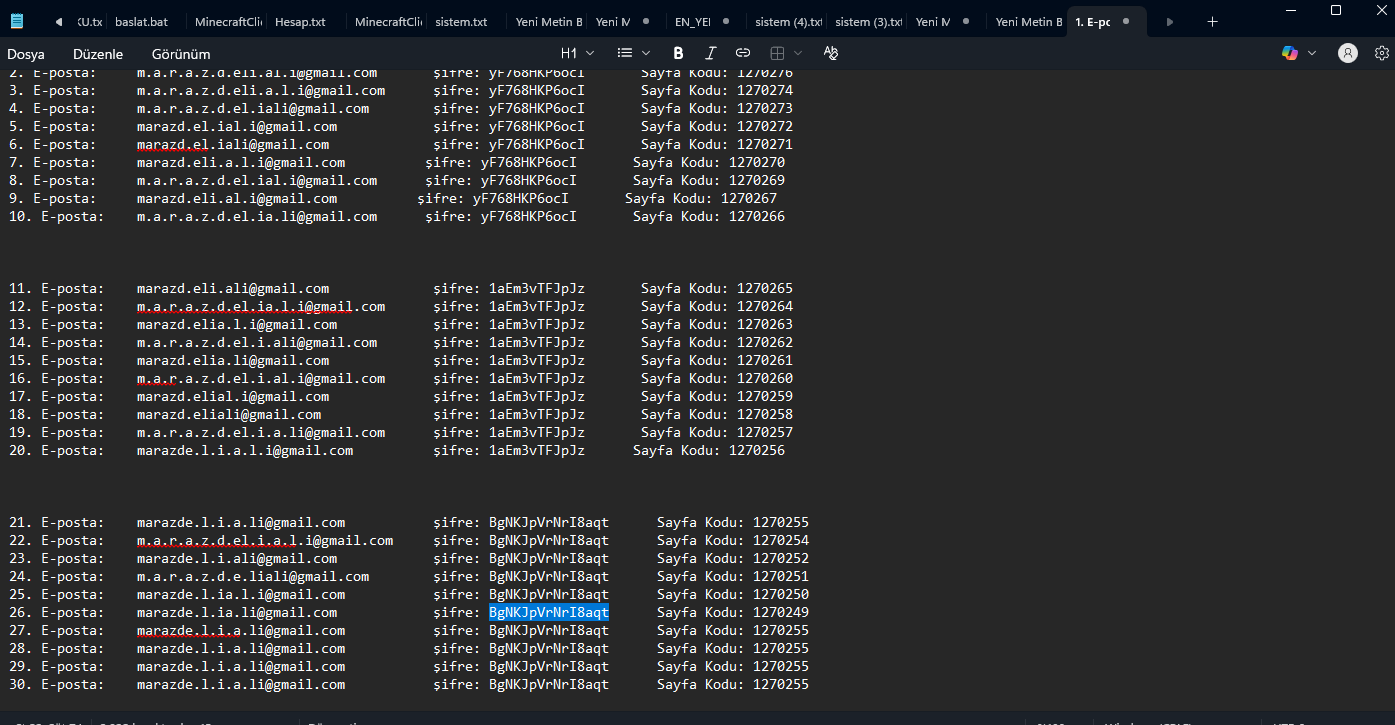Viewport: 1395px width, 725px height.
Task: Click page code 1270249
Action: tap(781, 613)
